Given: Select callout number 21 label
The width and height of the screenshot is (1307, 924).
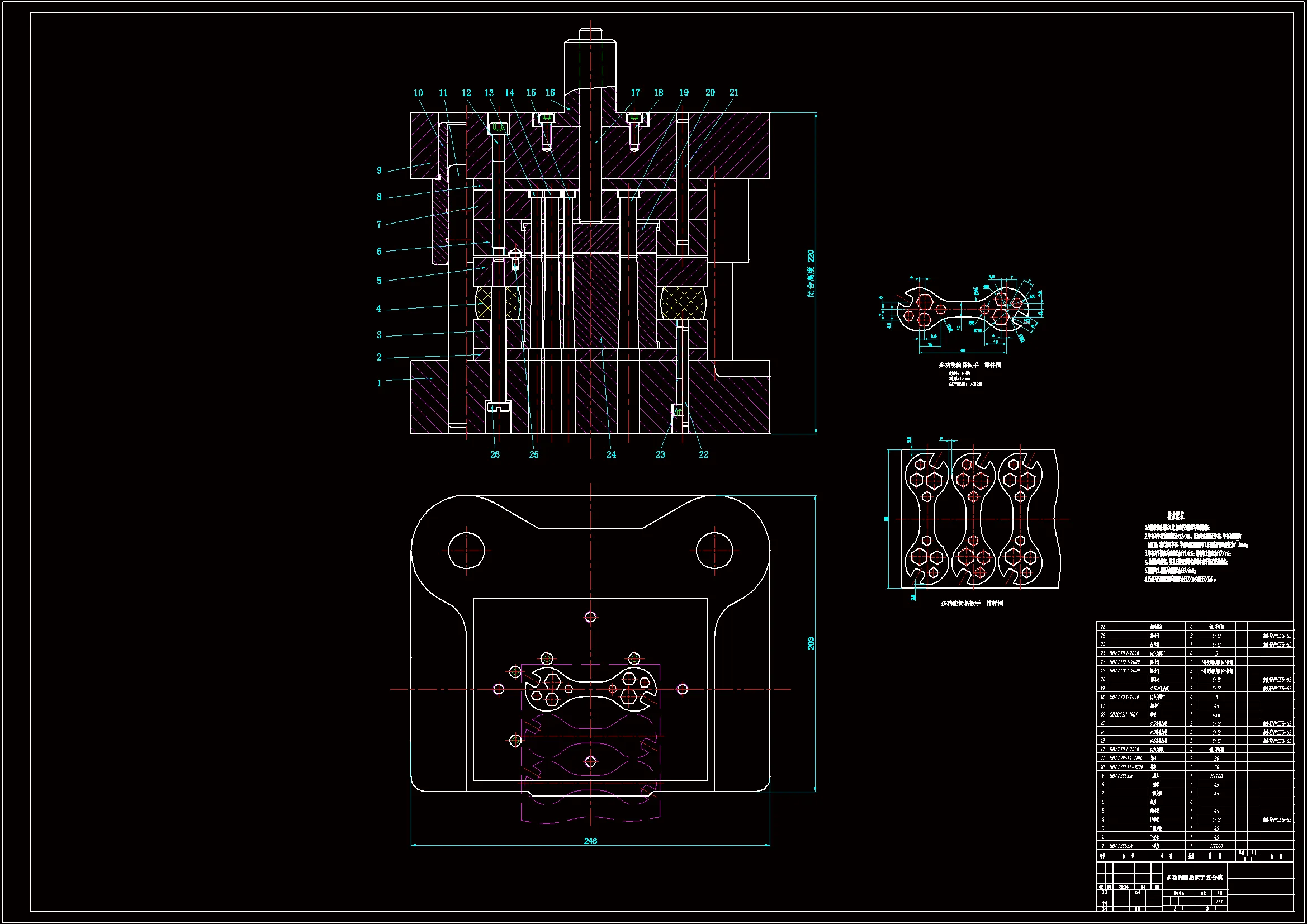Looking at the screenshot, I should coord(734,93).
